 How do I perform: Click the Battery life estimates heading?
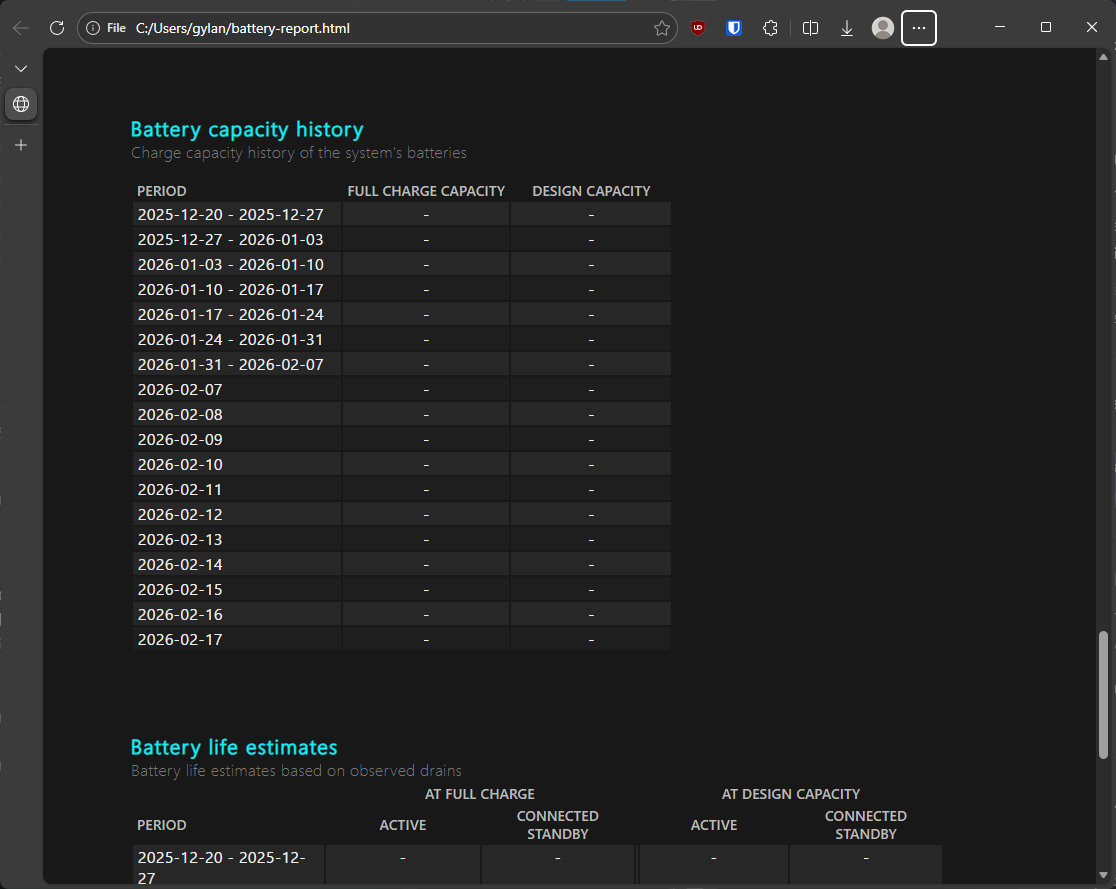[234, 747]
